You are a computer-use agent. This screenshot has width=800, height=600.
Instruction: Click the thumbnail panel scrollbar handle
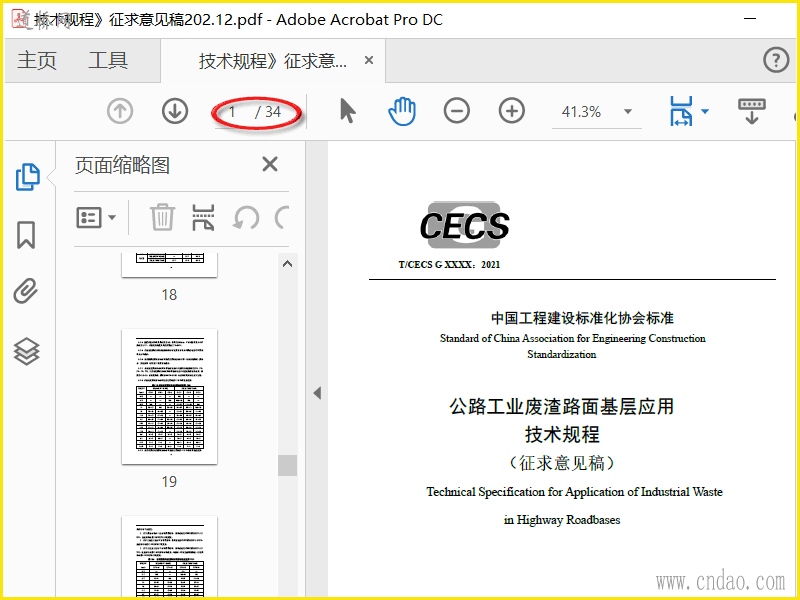coord(288,465)
